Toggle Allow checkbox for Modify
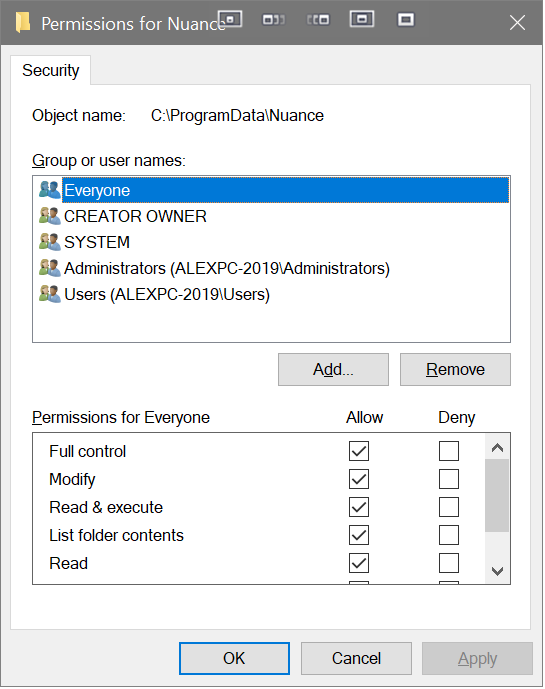 point(359,479)
